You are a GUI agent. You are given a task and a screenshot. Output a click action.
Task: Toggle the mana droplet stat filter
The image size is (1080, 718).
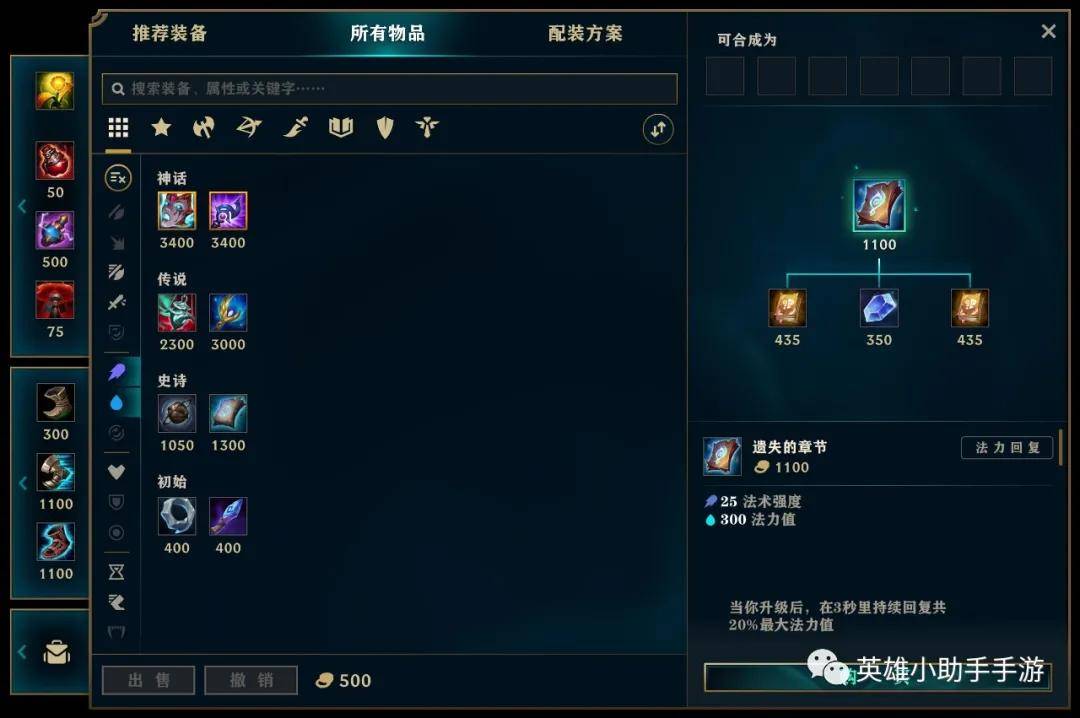[116, 403]
